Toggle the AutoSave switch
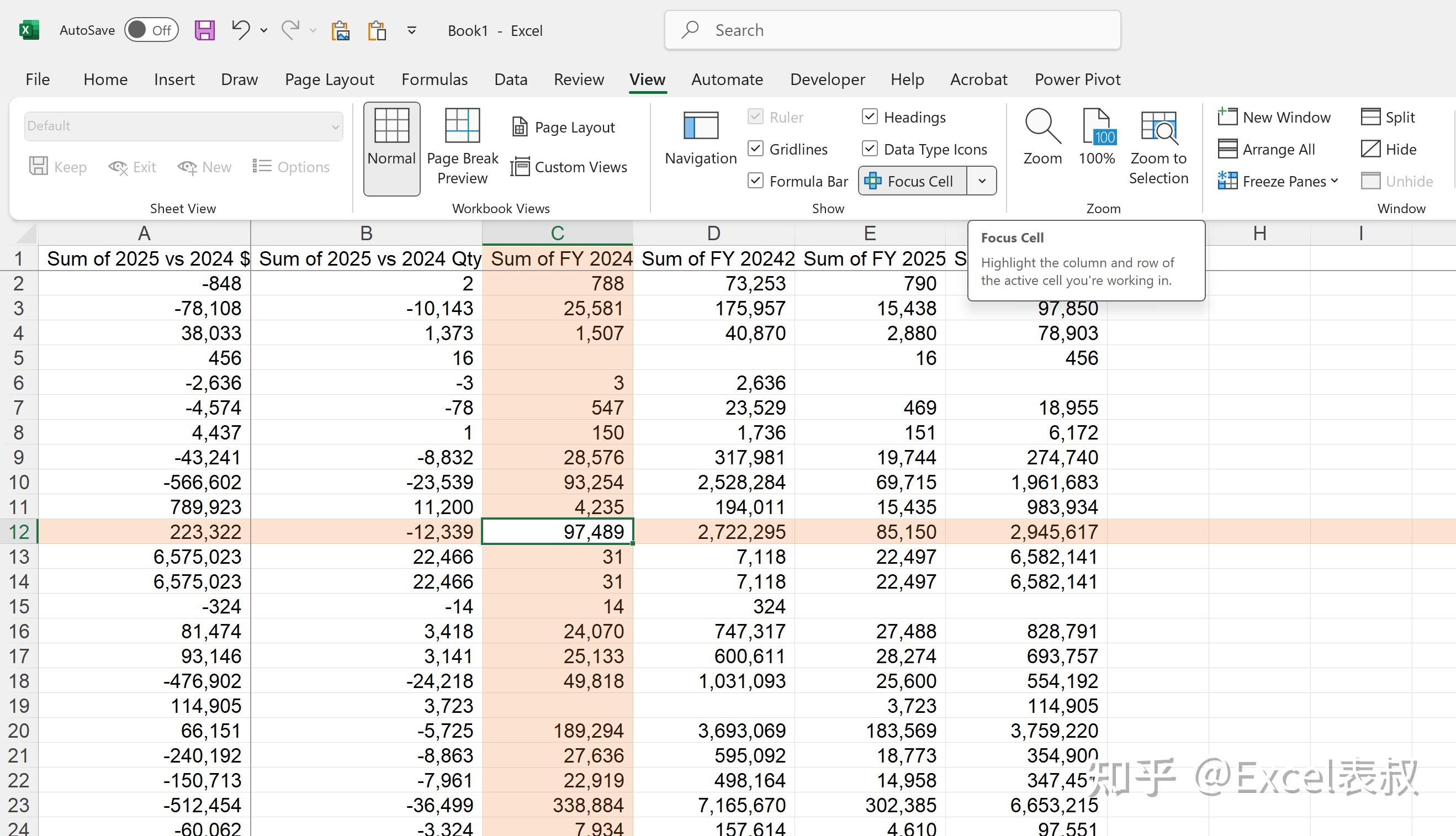This screenshot has height=836, width=1456. click(x=151, y=30)
